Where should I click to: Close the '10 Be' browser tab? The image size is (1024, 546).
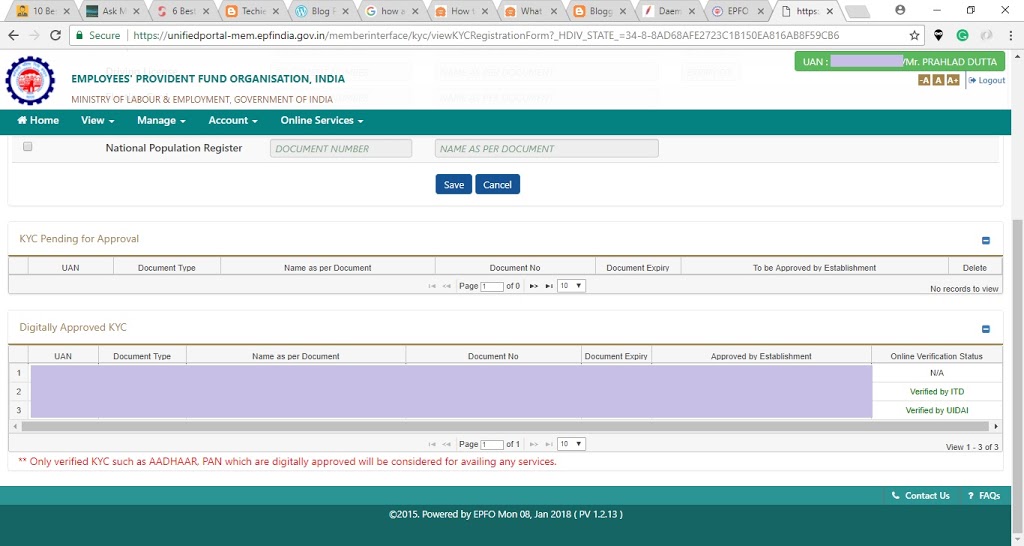click(x=67, y=11)
